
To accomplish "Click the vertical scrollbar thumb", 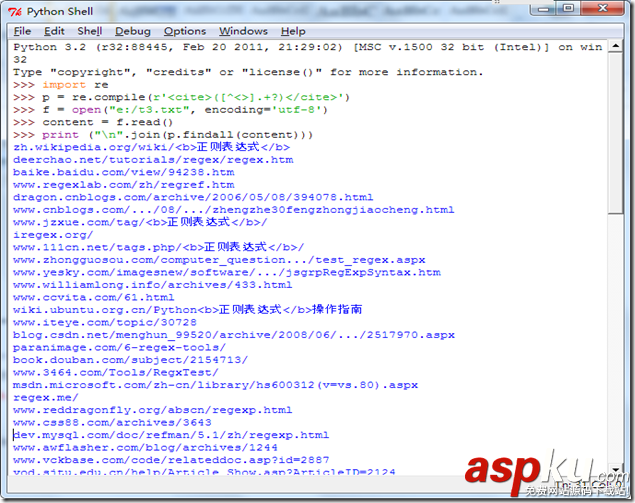I will [616, 133].
